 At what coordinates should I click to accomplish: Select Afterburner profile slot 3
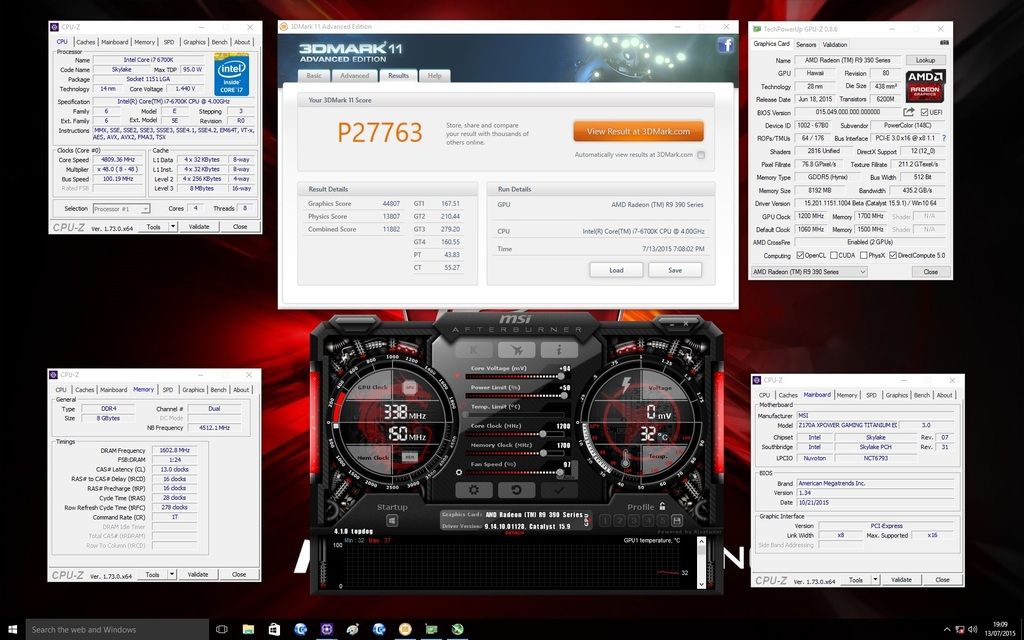coord(633,520)
